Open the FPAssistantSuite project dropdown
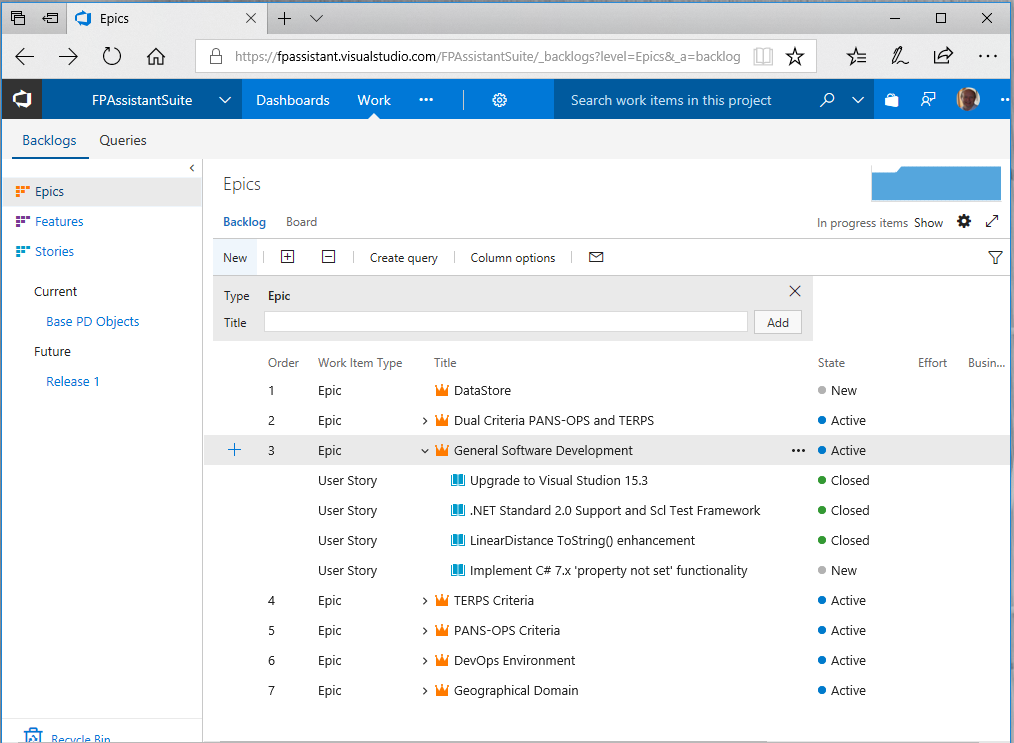The width and height of the screenshot is (1014, 743). 225,100
